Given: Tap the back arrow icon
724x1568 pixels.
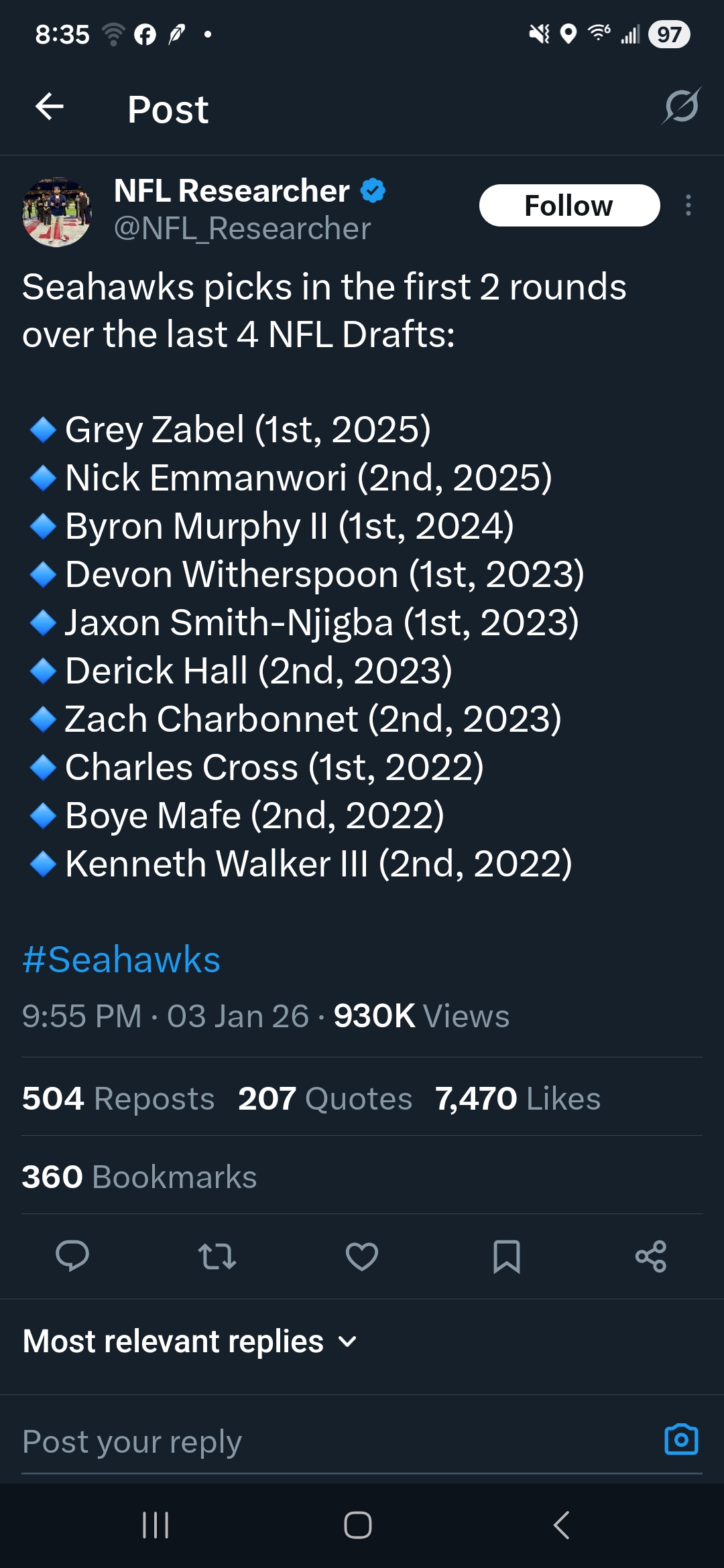Looking at the screenshot, I should pyautogui.click(x=50, y=107).
